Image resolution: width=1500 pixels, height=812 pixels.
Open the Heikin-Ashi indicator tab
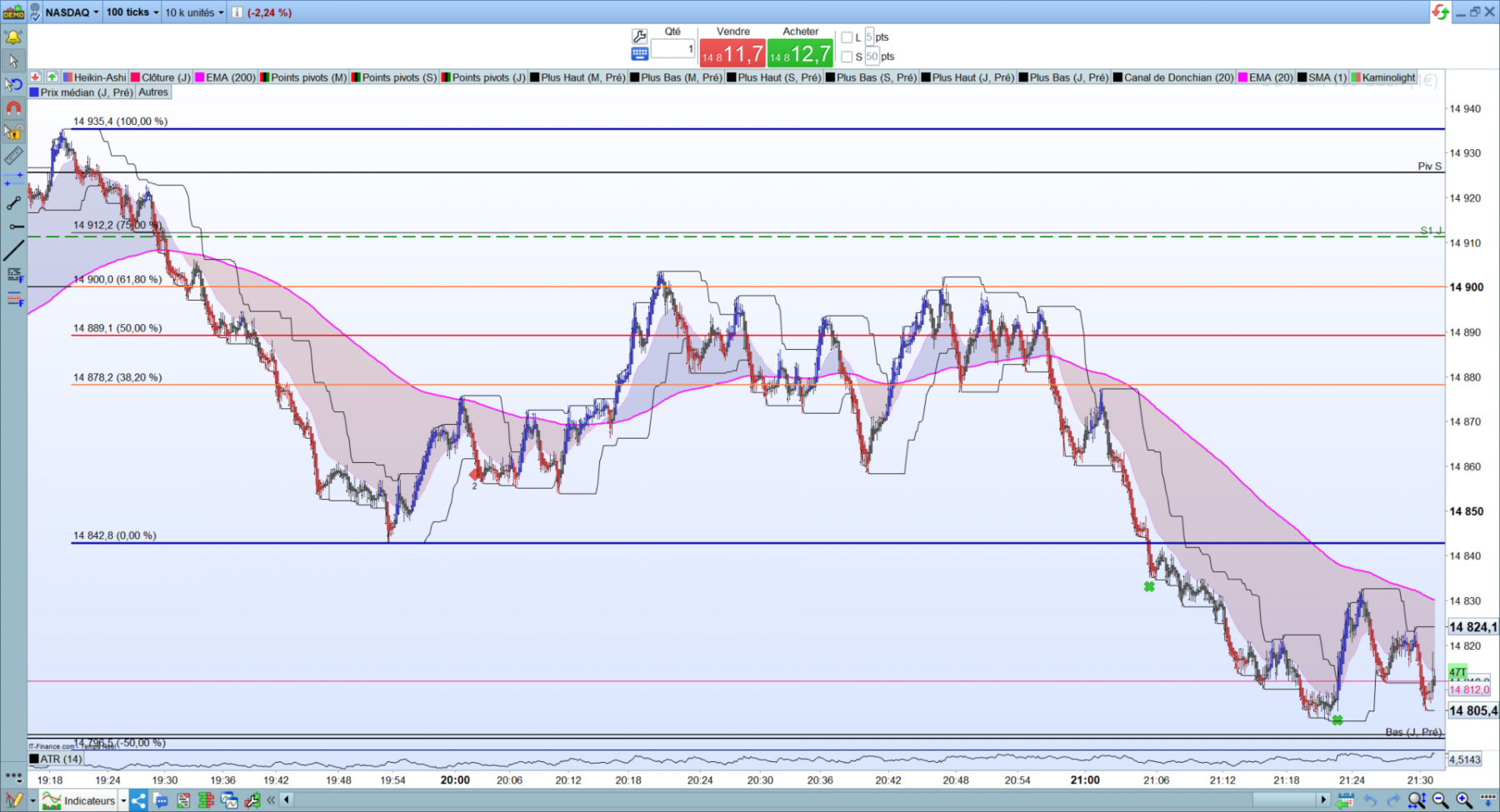point(94,77)
